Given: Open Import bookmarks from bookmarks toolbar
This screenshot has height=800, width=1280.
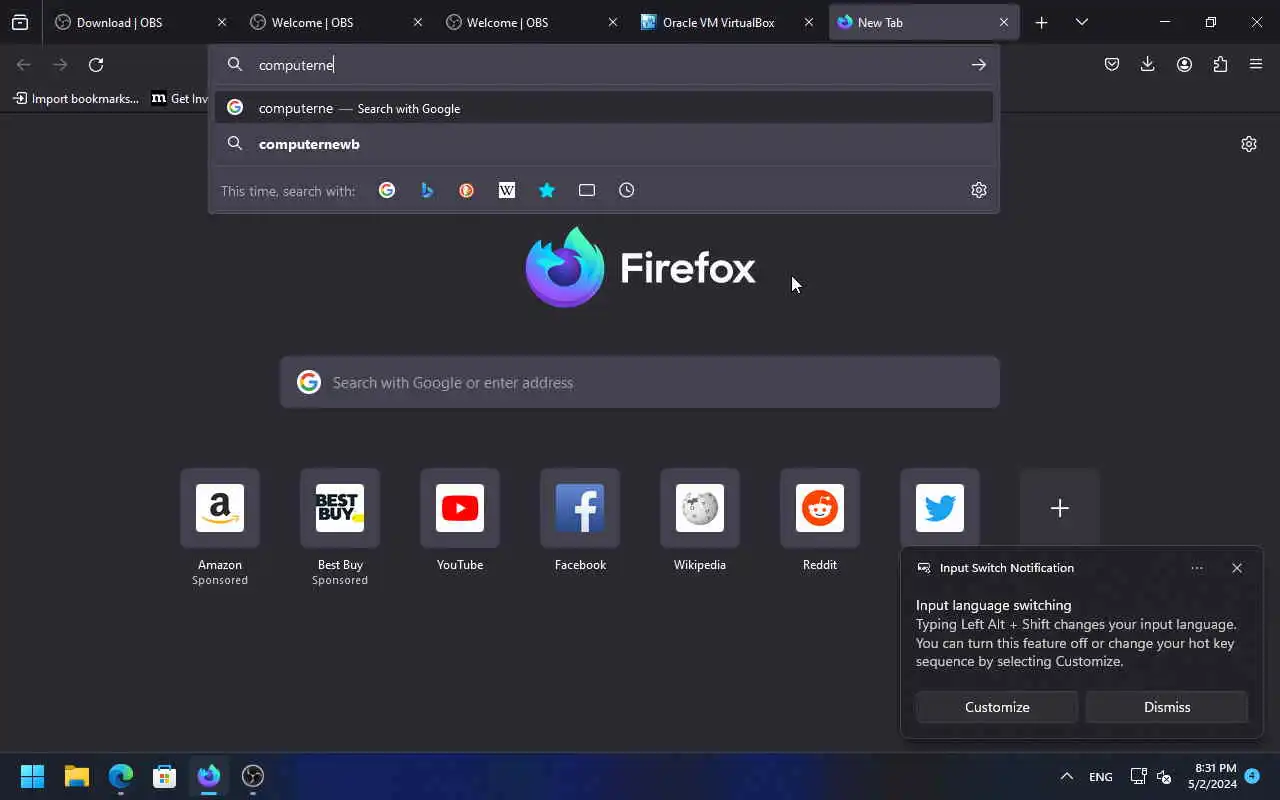Looking at the screenshot, I should pos(76,98).
